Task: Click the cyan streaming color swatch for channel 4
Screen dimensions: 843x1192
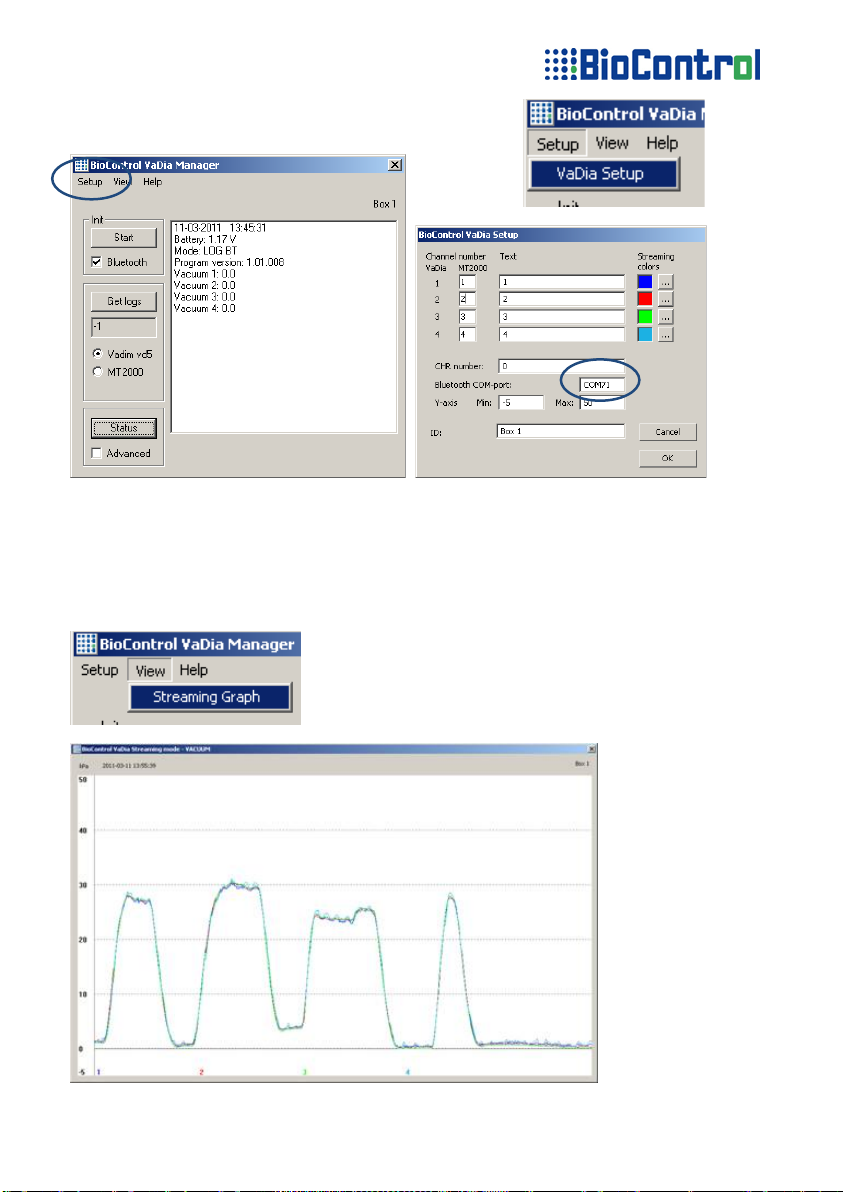Action: pyautogui.click(x=645, y=334)
